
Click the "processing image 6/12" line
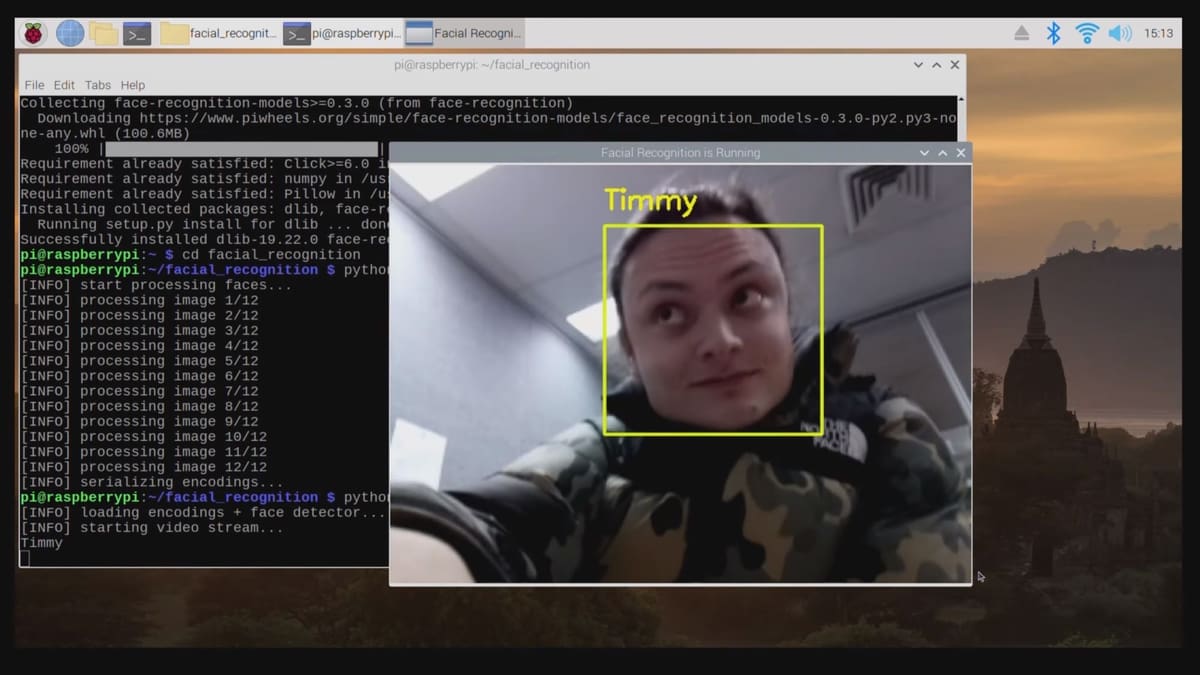tap(140, 376)
